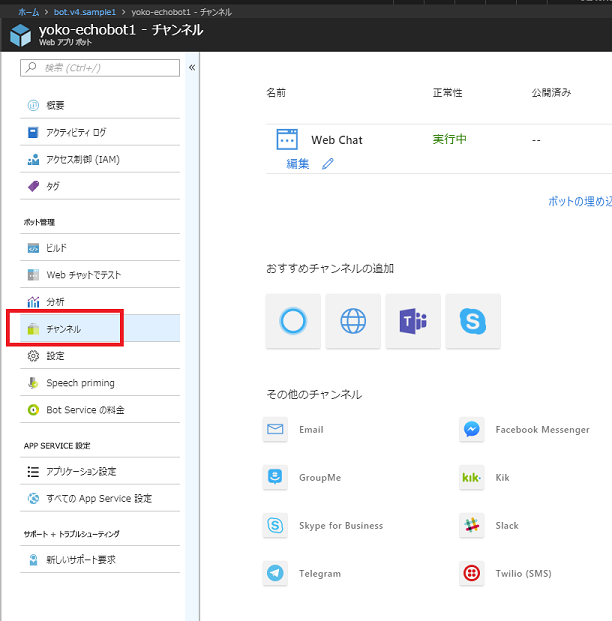Click the 編集 link for Web Chat
612x621 pixels.
pyautogui.click(x=297, y=164)
